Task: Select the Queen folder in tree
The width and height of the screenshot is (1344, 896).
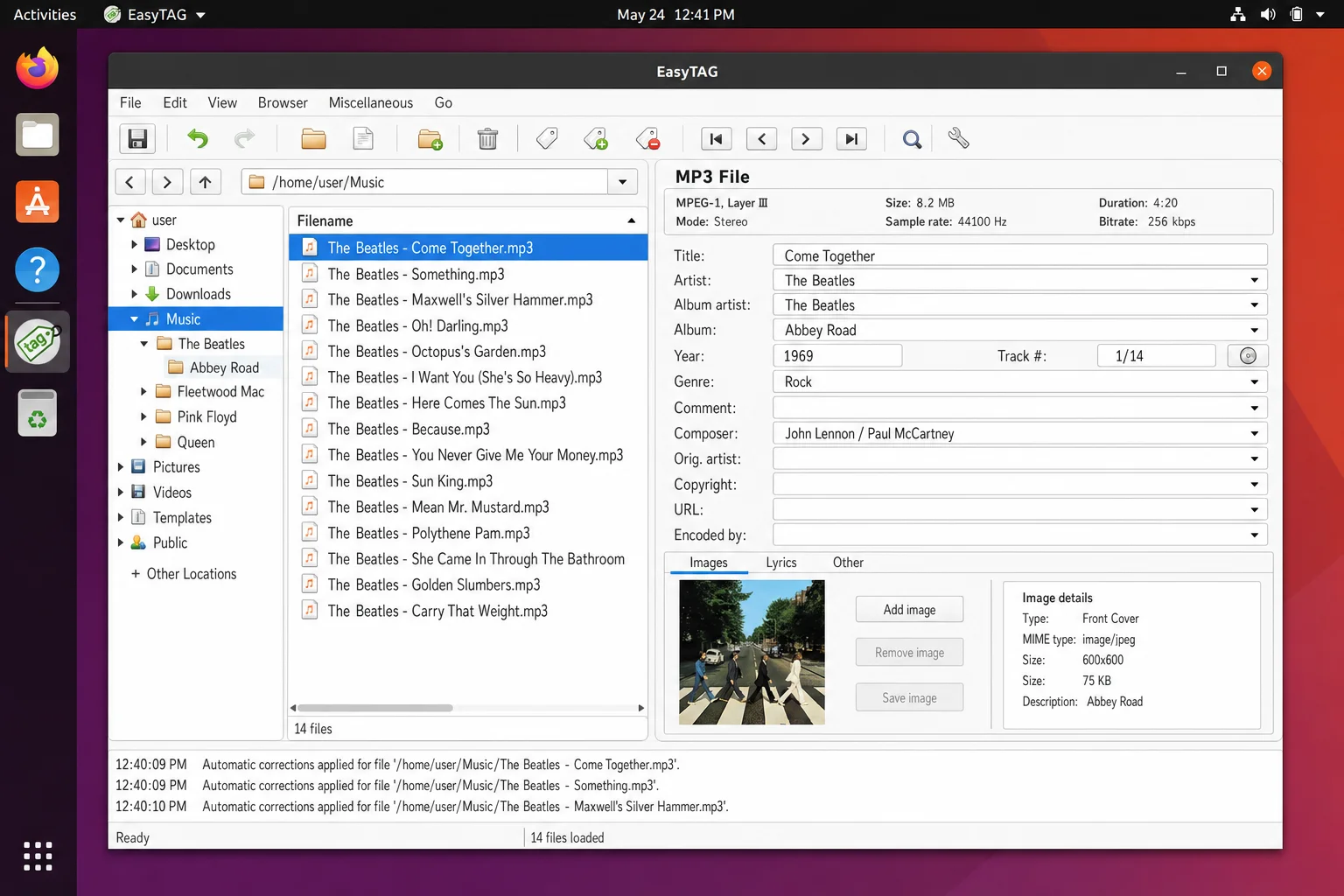Action: pos(196,443)
